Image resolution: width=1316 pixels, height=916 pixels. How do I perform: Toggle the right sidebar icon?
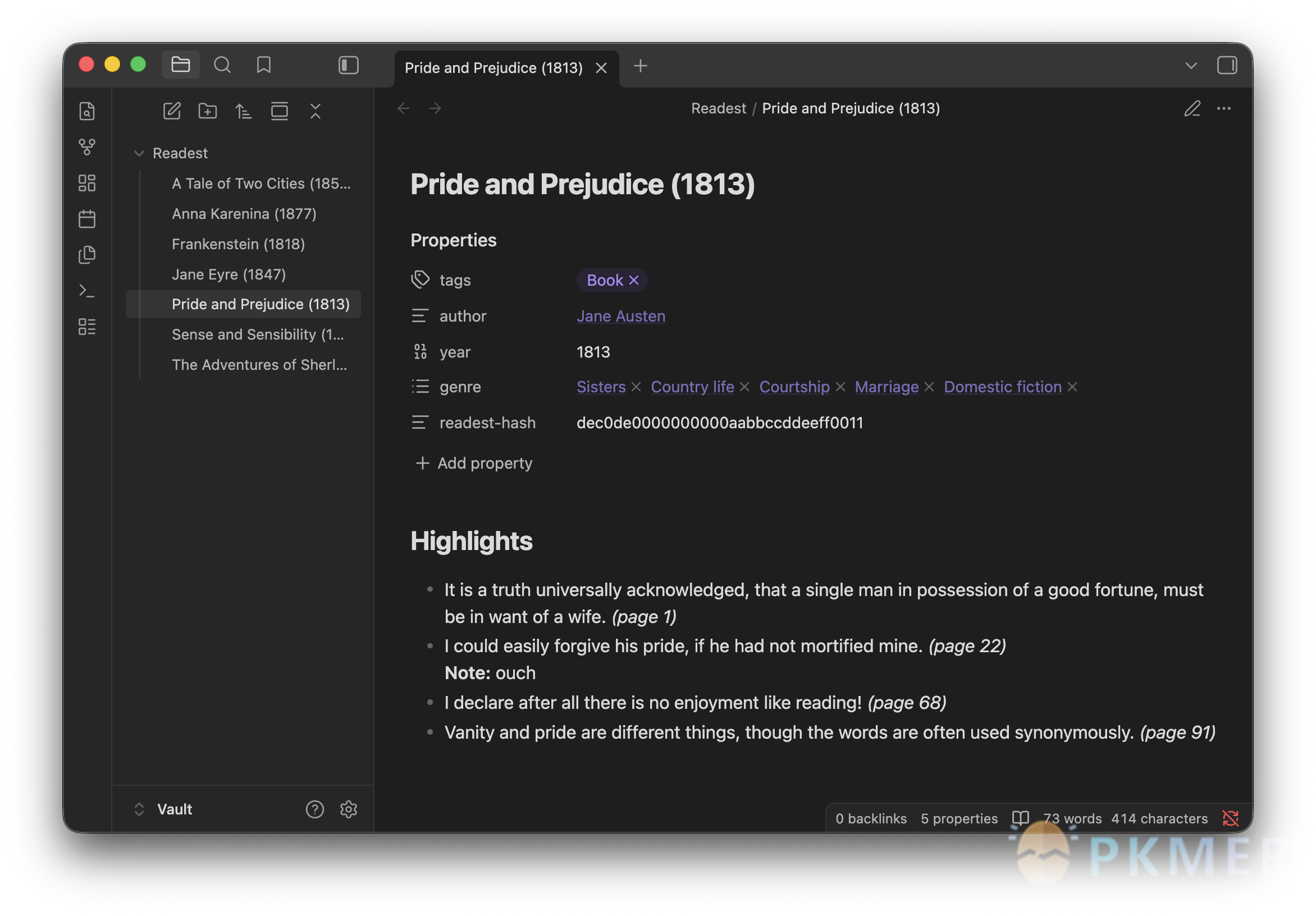(x=1227, y=65)
